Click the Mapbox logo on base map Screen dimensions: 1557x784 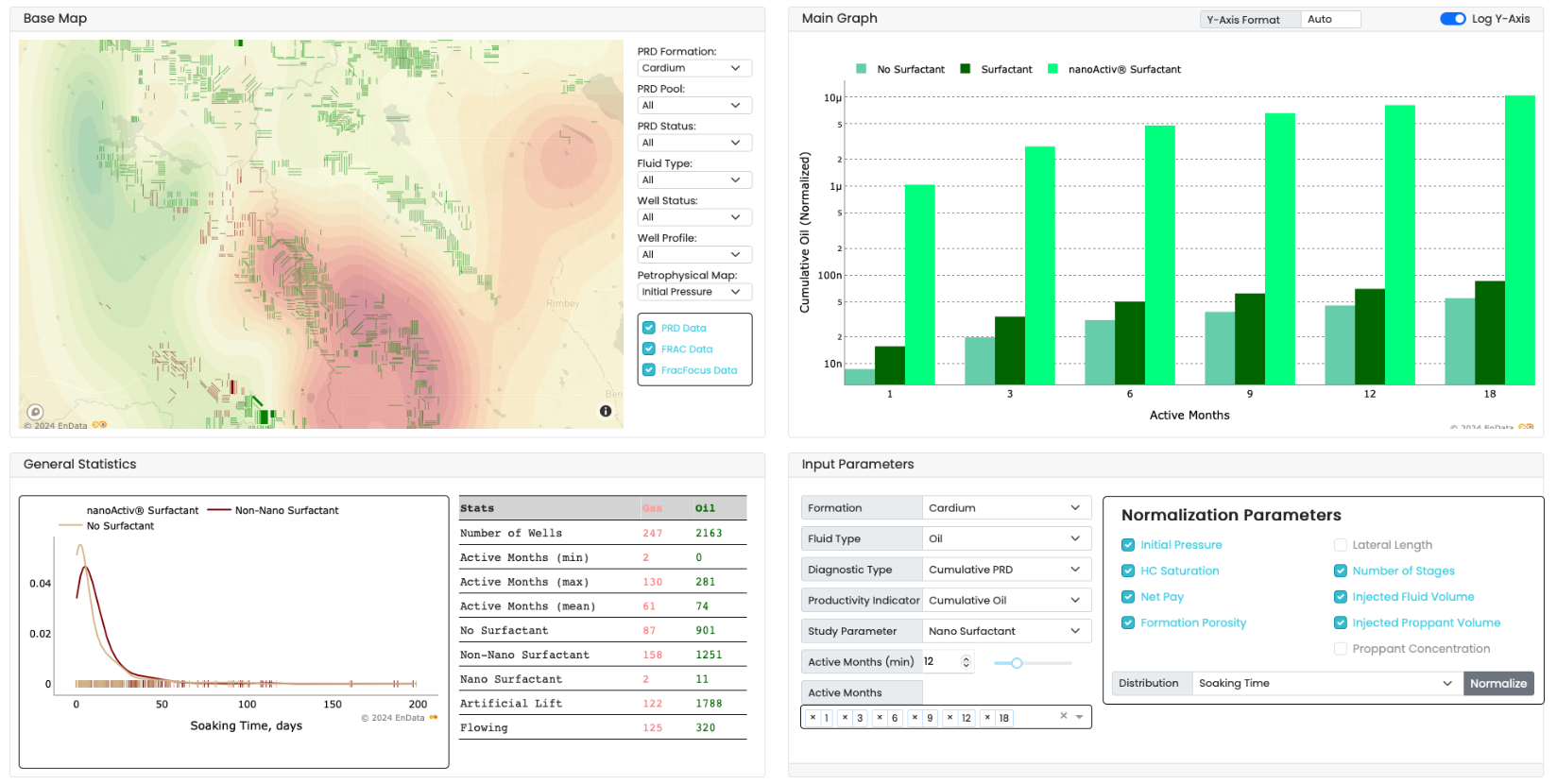(35, 412)
